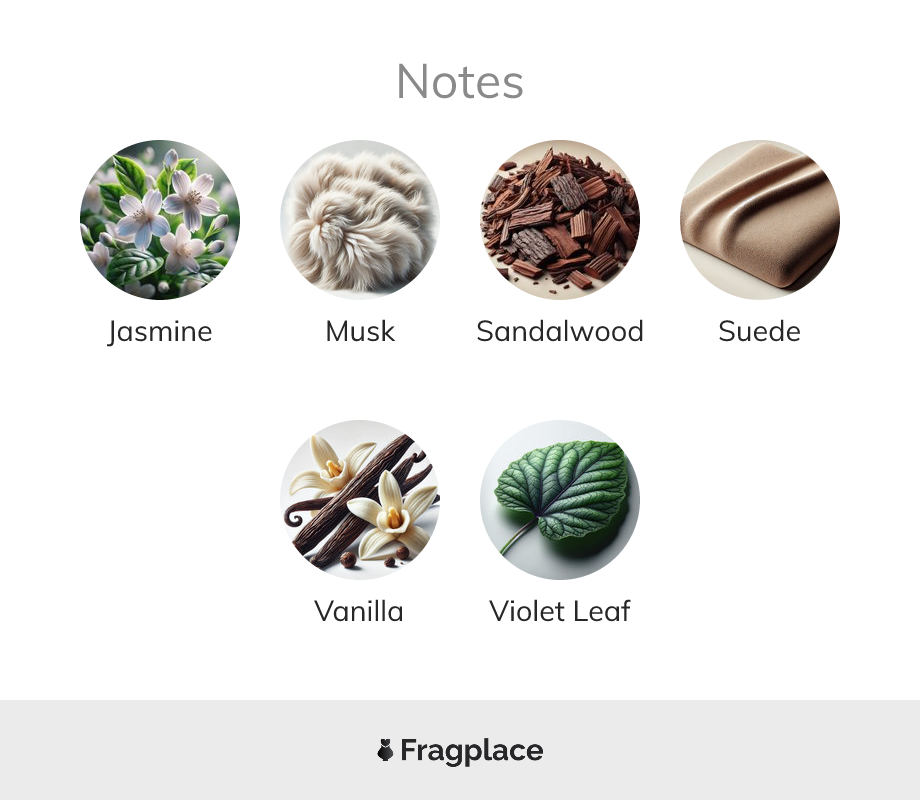Click the green leaf stem in image

pos(518,537)
